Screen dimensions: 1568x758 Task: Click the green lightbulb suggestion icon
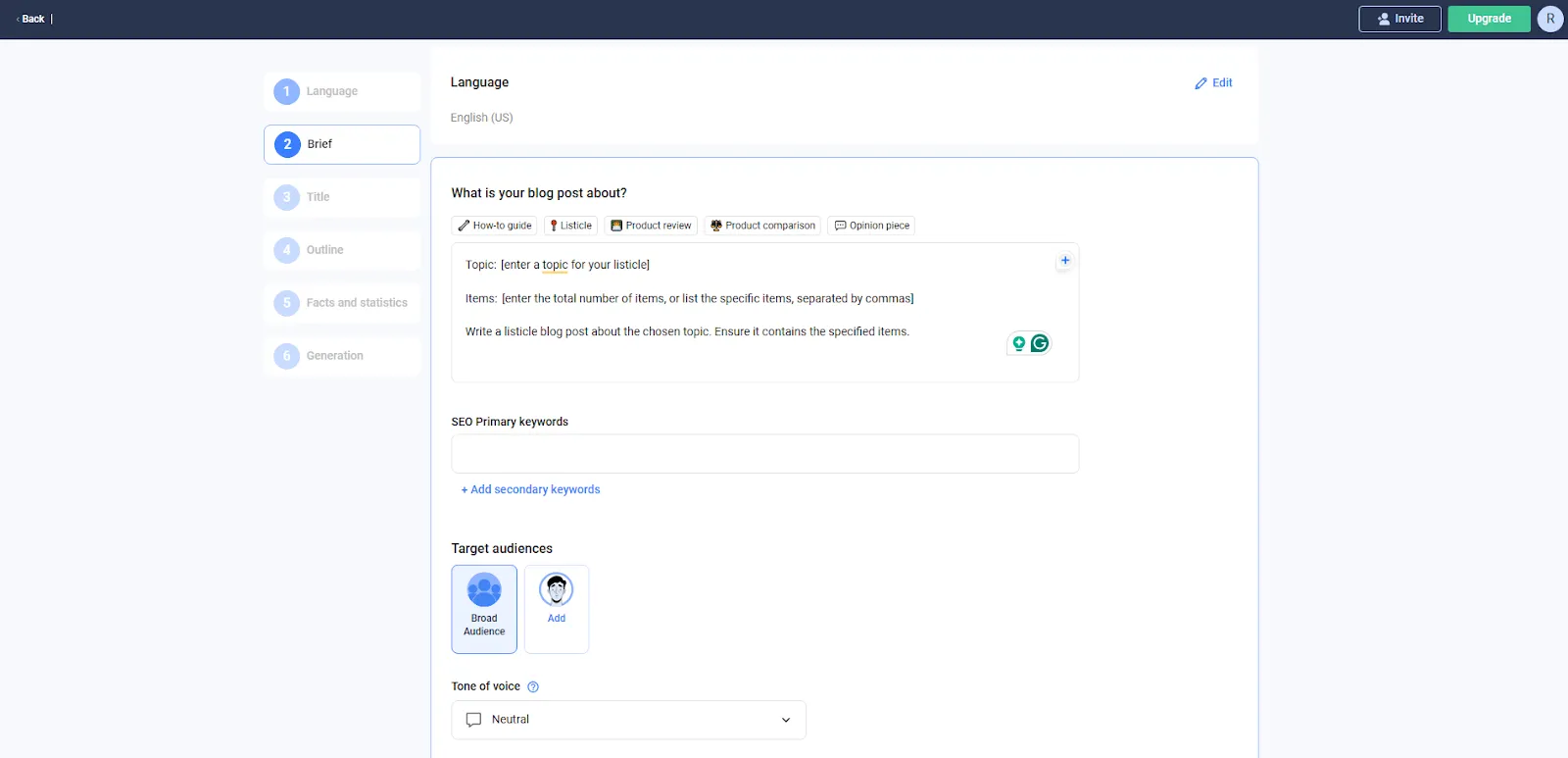[x=1019, y=343]
